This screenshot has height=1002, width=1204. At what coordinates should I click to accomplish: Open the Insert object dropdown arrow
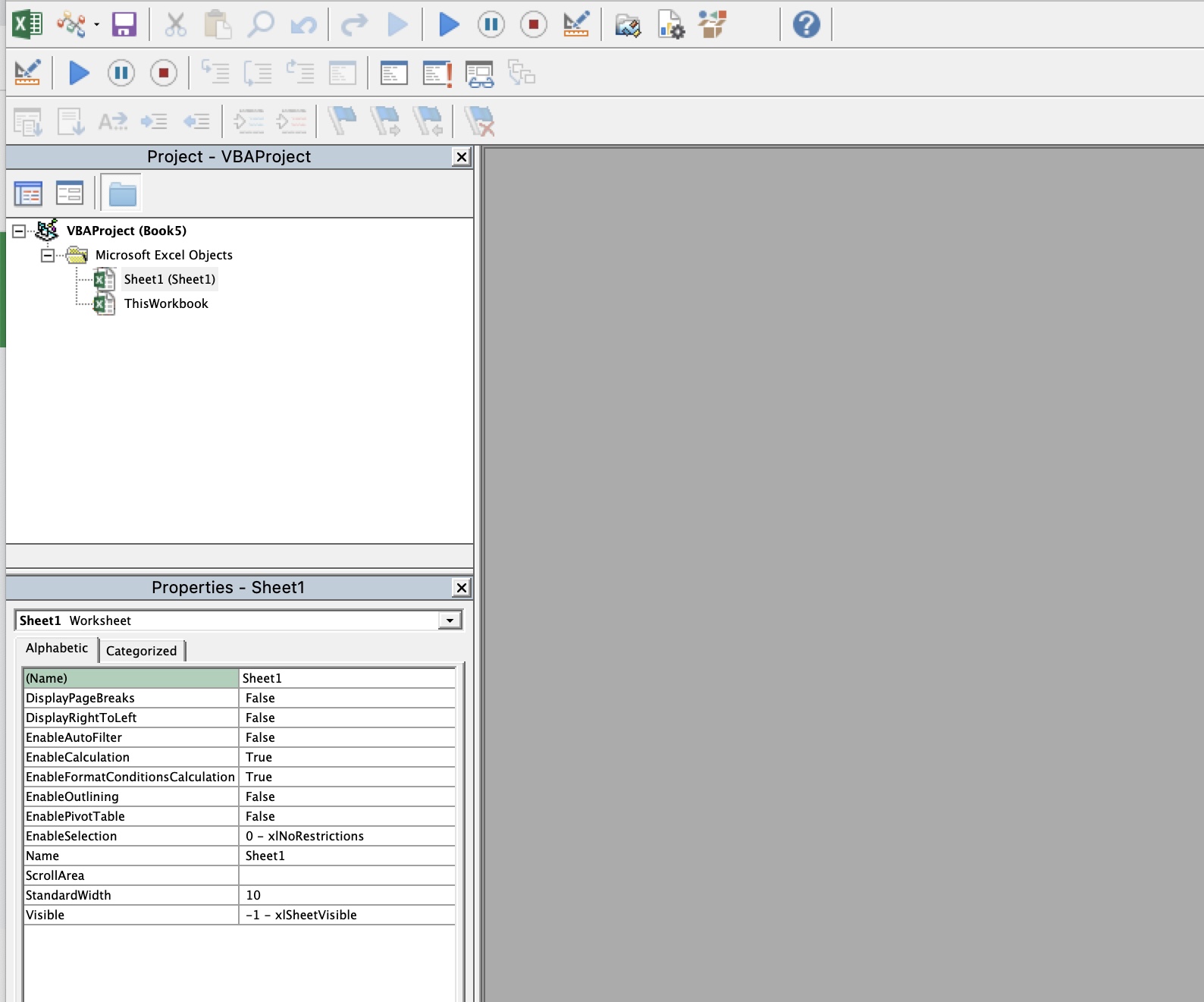click(96, 25)
